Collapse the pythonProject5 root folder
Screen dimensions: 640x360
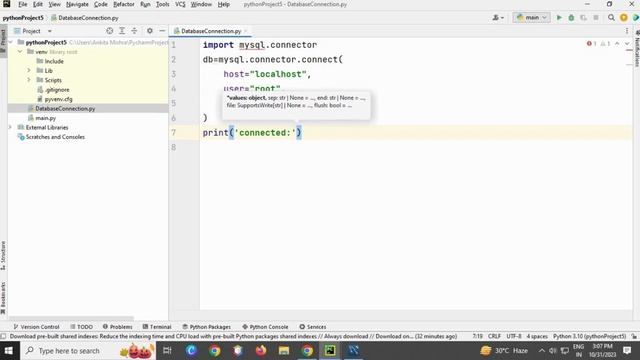pyautogui.click(x=11, y=42)
